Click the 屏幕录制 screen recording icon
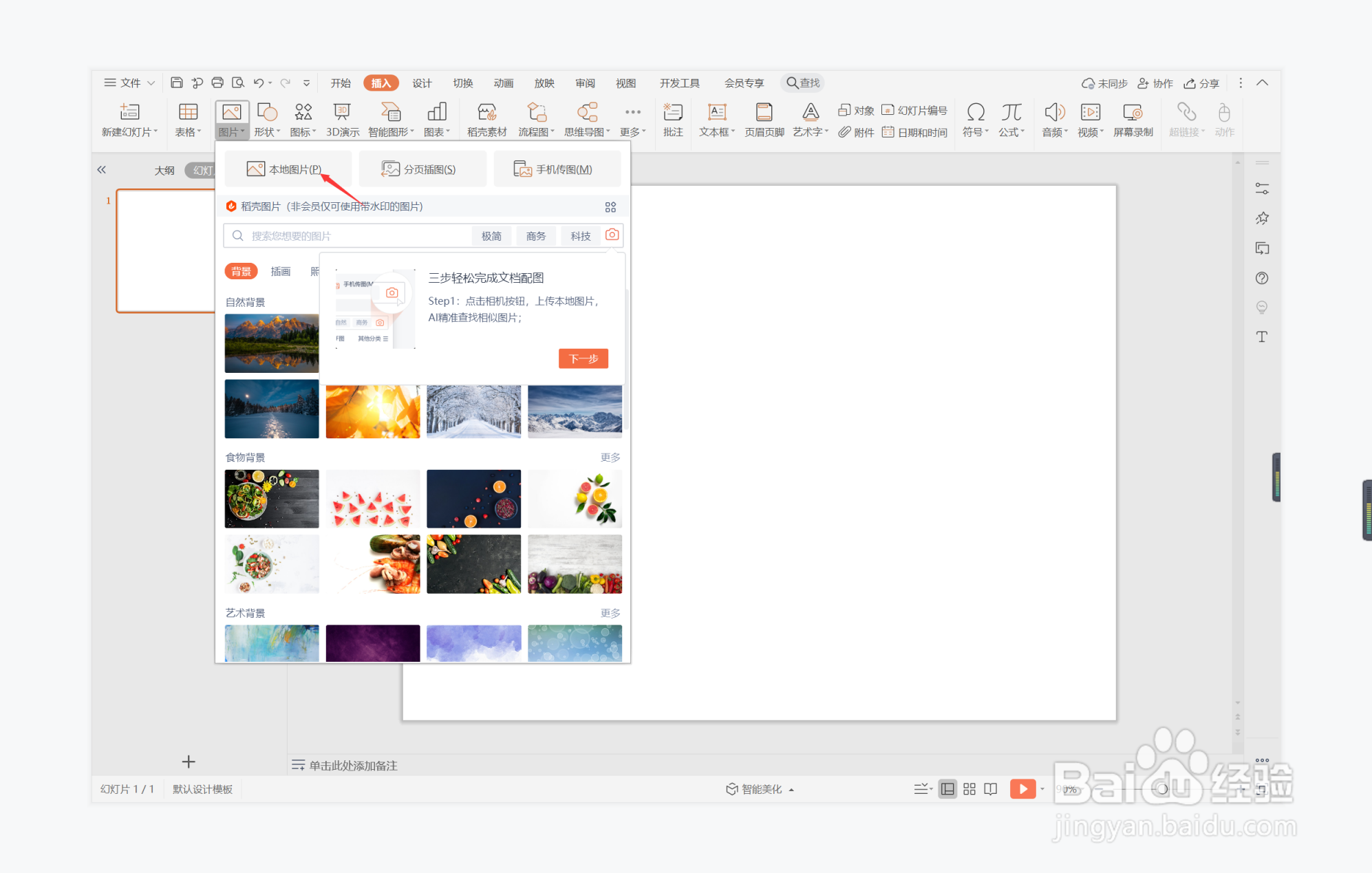 point(1133,120)
